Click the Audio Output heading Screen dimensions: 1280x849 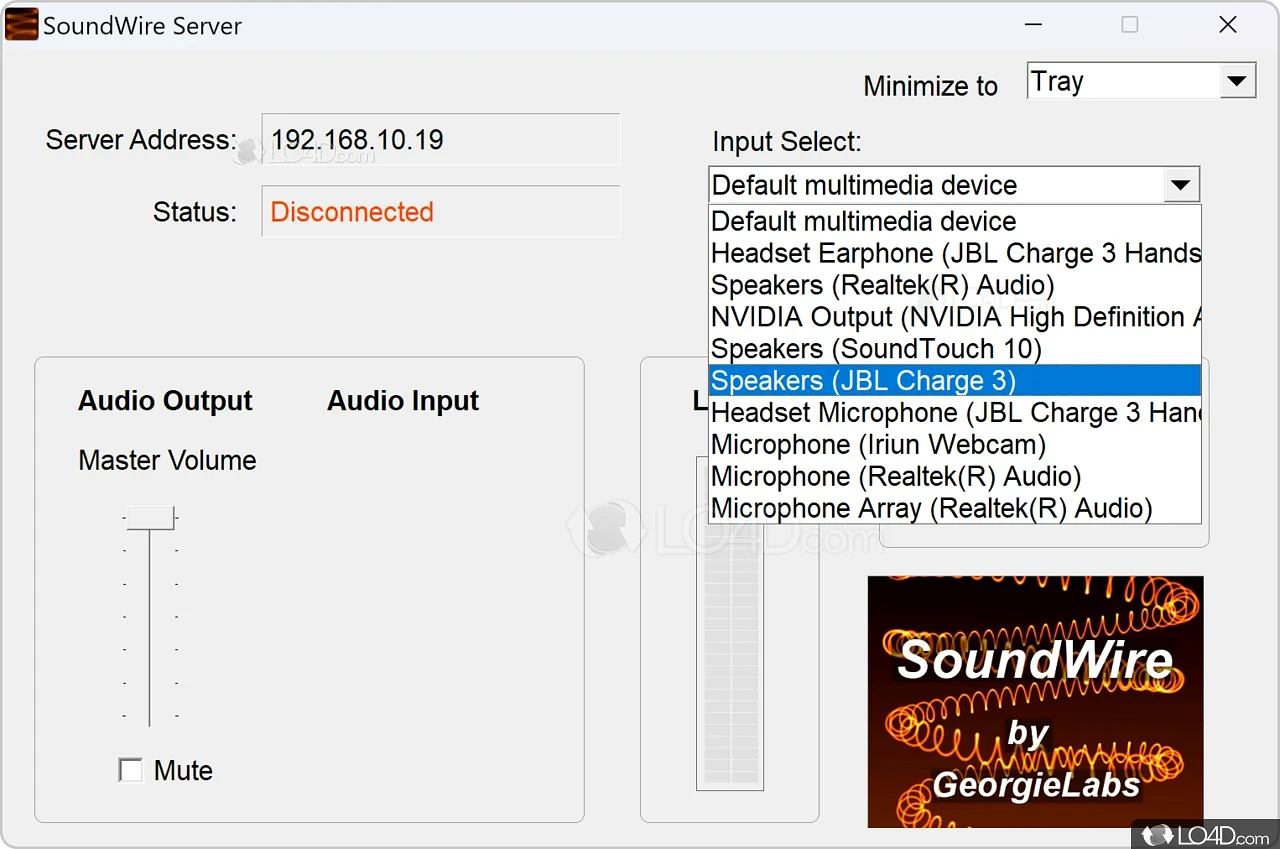pyautogui.click(x=166, y=401)
